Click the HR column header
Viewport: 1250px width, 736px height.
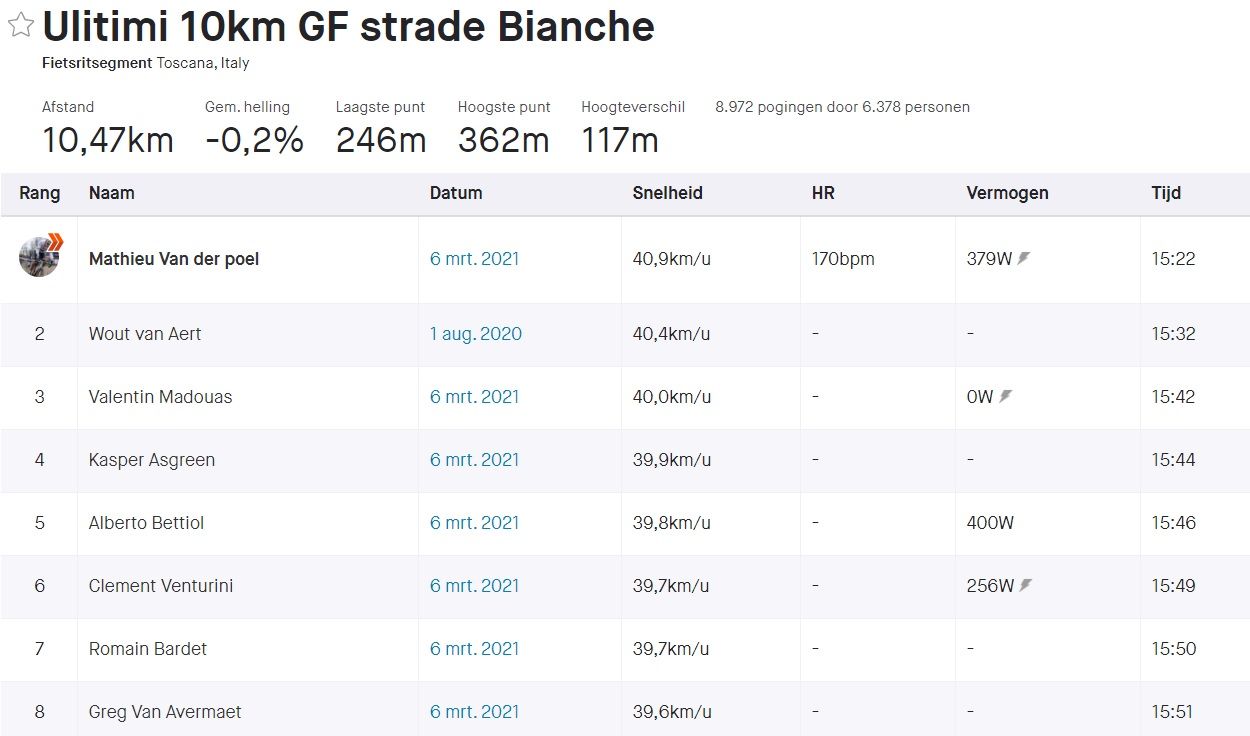[x=822, y=193]
